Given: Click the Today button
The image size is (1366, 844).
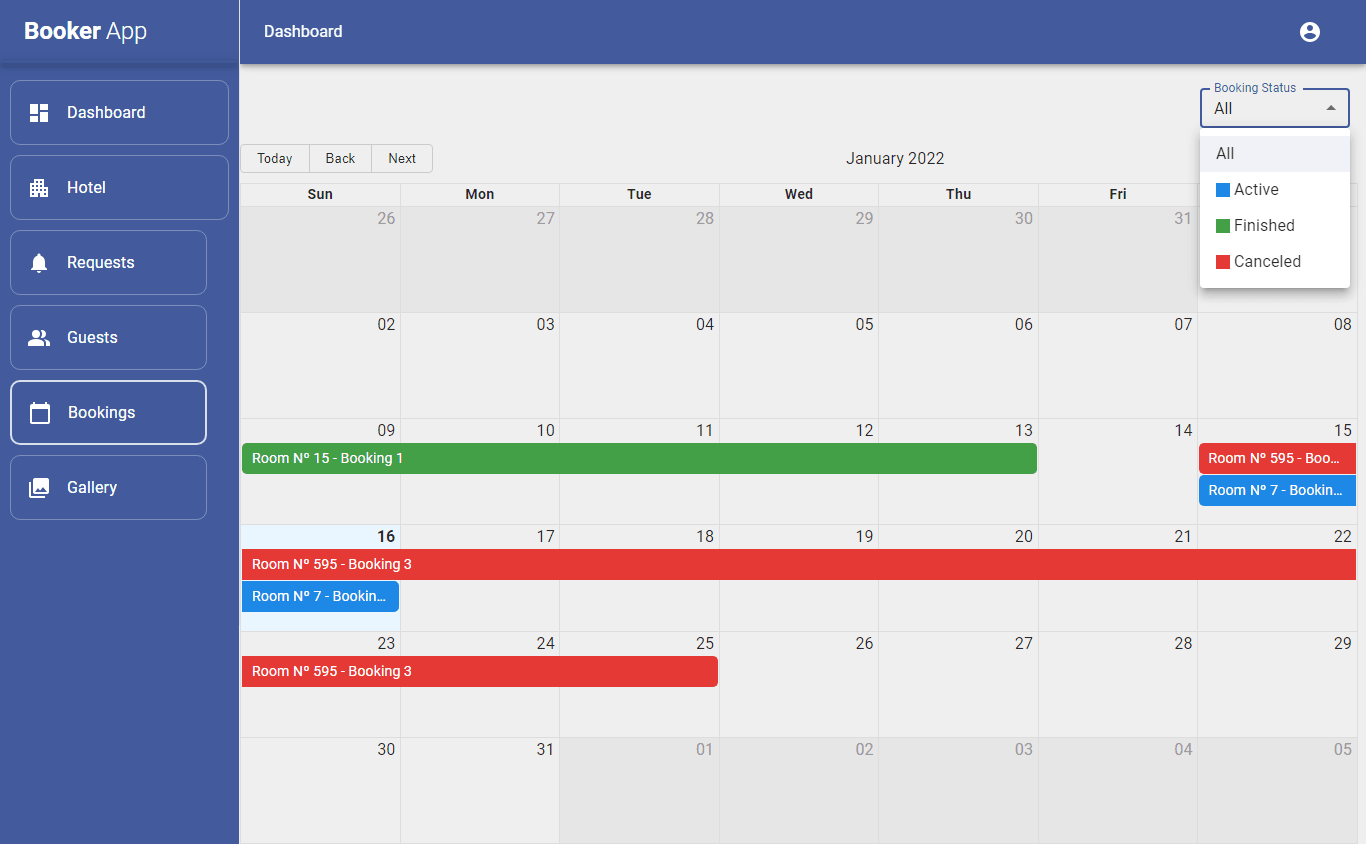Looking at the screenshot, I should click(275, 158).
